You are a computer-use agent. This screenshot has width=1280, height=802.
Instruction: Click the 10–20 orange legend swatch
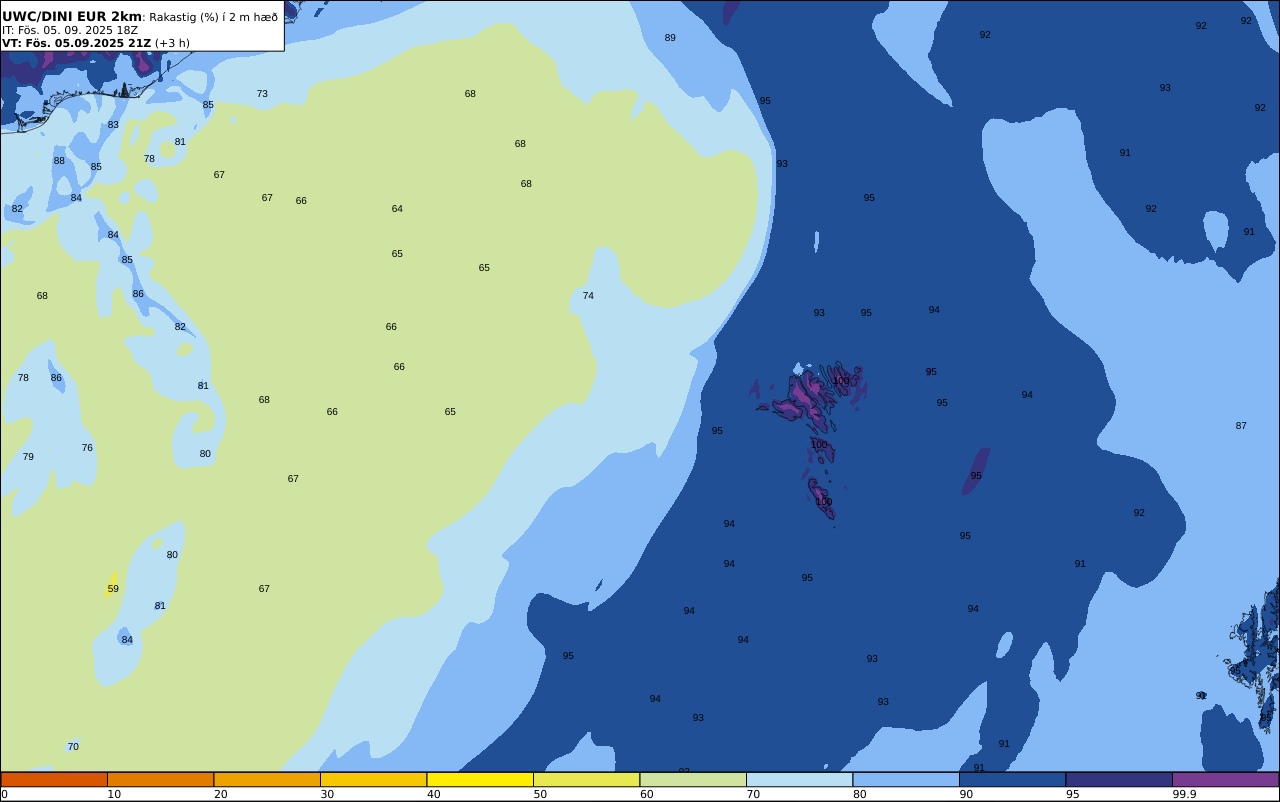(160, 779)
